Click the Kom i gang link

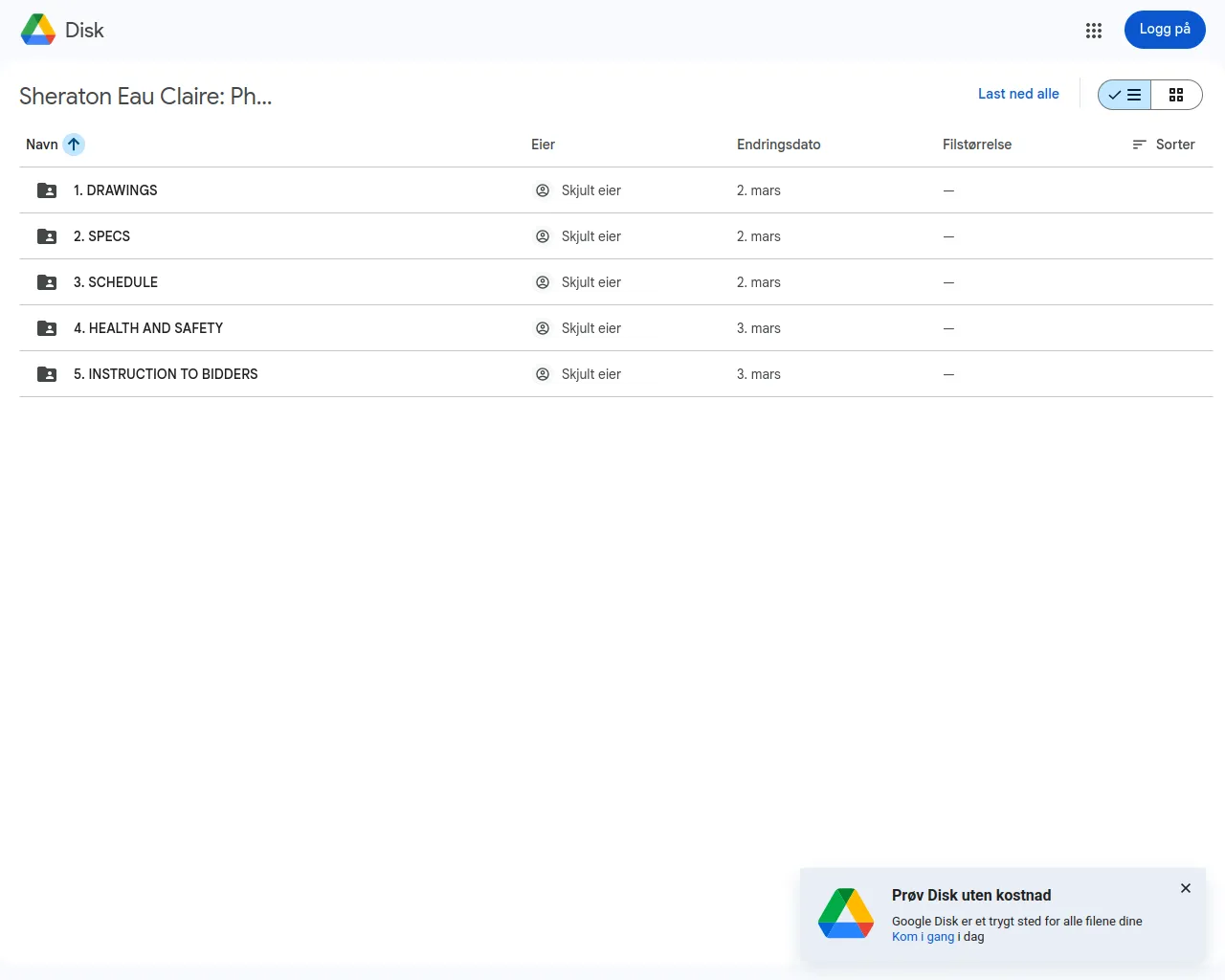[x=923, y=937]
